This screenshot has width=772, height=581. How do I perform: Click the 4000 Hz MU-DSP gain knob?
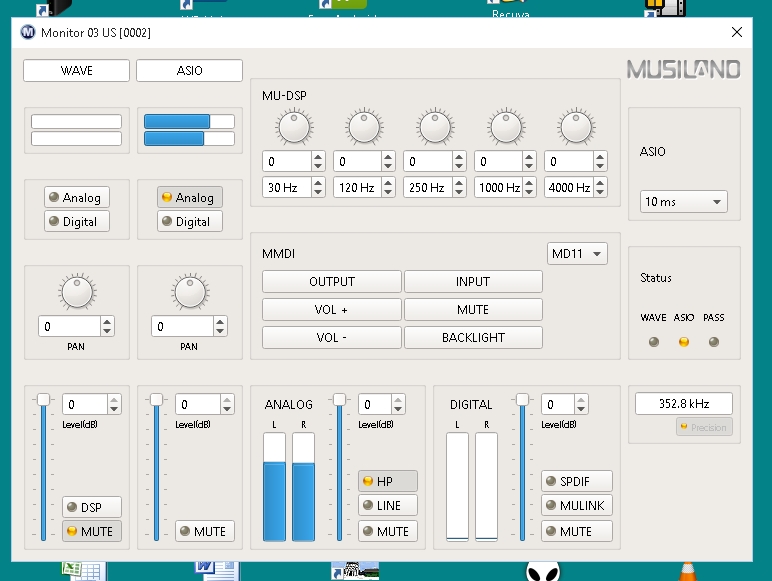pyautogui.click(x=576, y=127)
